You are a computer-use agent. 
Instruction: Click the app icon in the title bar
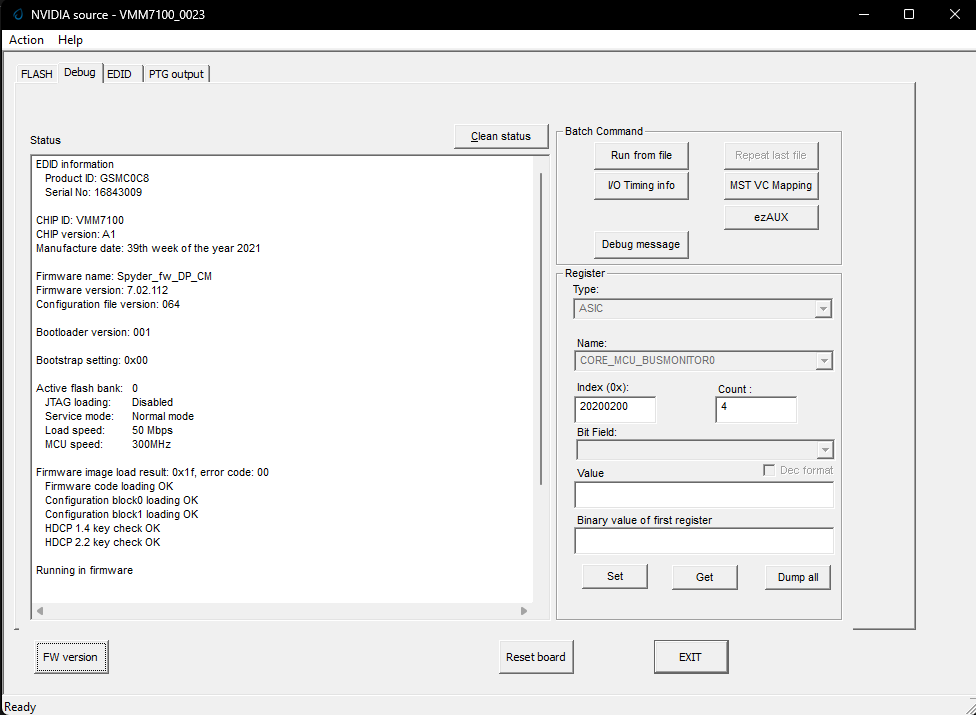17,14
